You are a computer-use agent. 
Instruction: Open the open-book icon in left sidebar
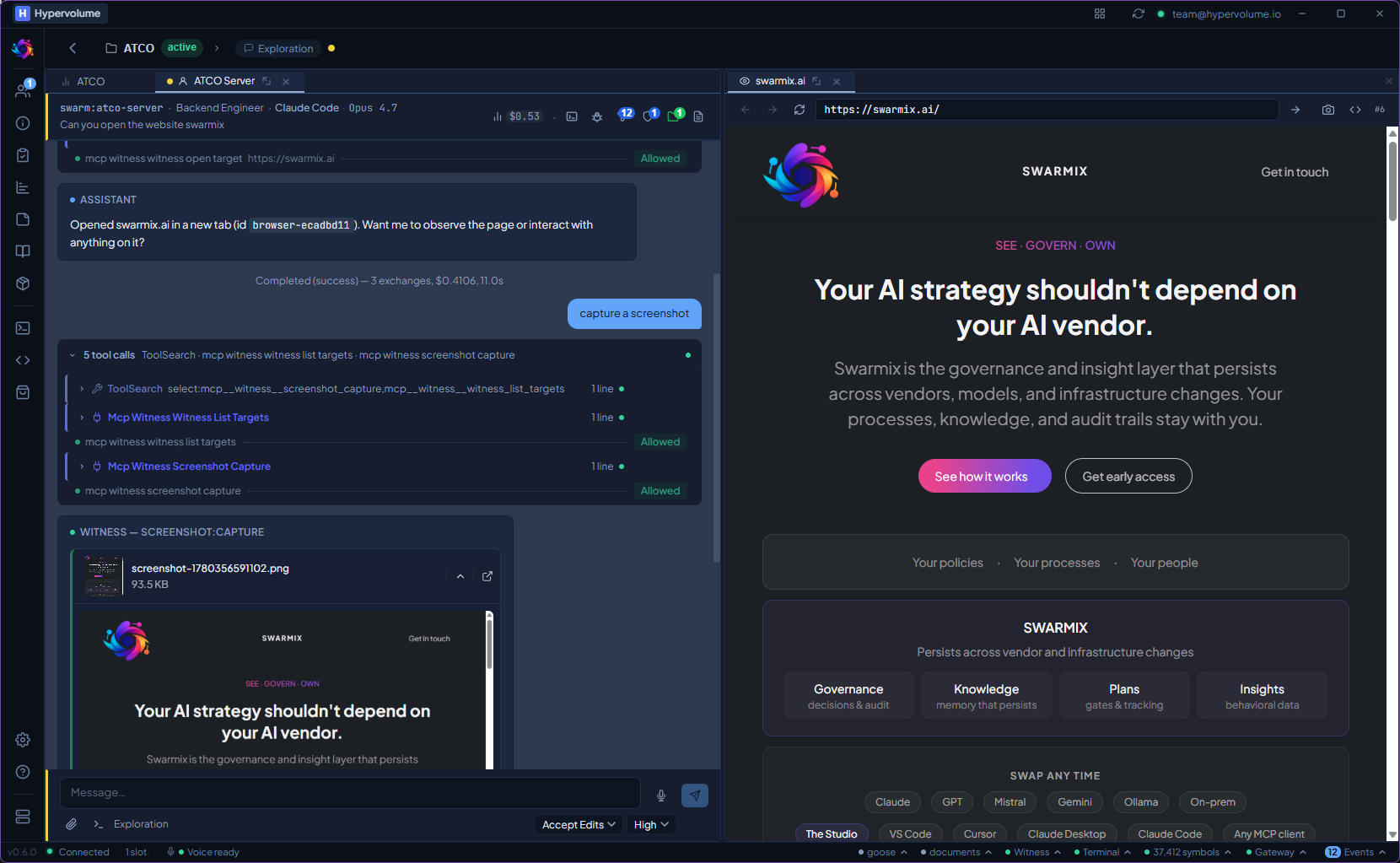tap(23, 251)
